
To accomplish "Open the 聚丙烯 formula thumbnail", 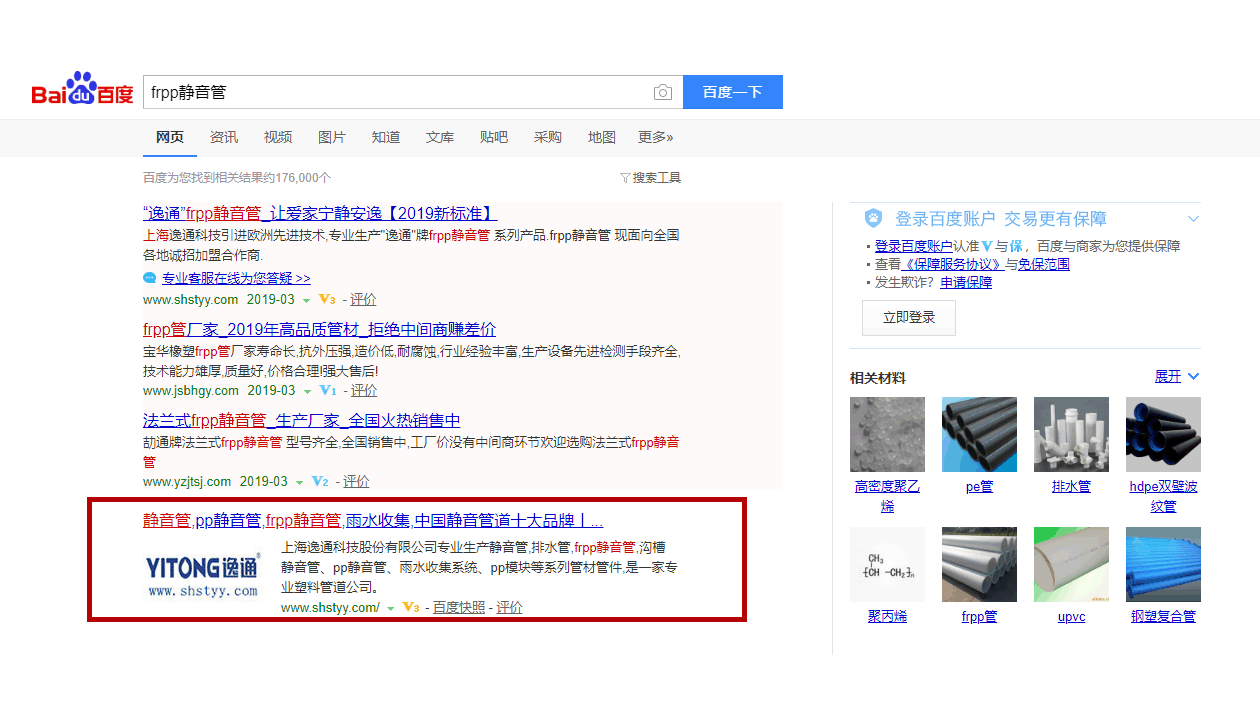I will (887, 564).
